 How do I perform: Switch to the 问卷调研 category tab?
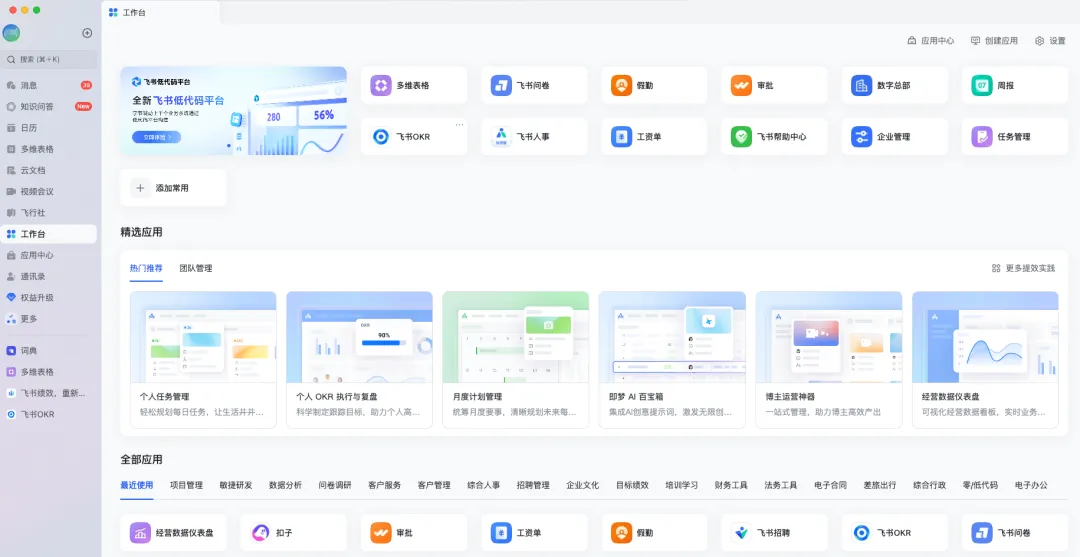pos(335,485)
